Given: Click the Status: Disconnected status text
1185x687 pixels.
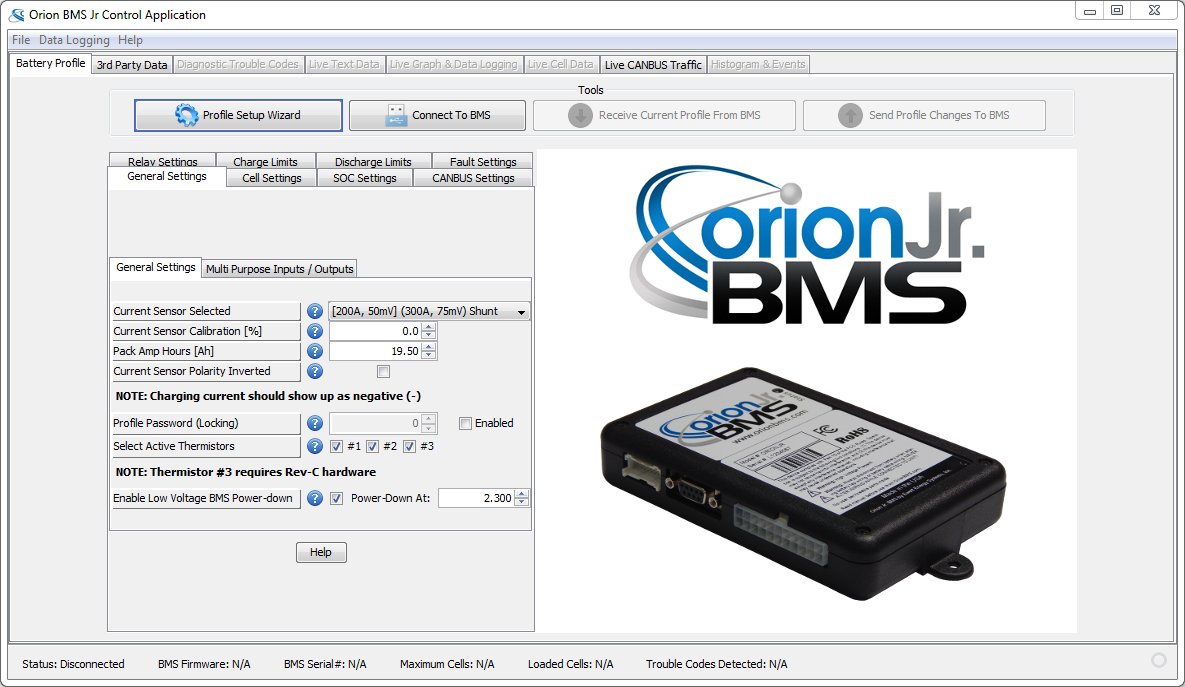Looking at the screenshot, I should [x=73, y=664].
